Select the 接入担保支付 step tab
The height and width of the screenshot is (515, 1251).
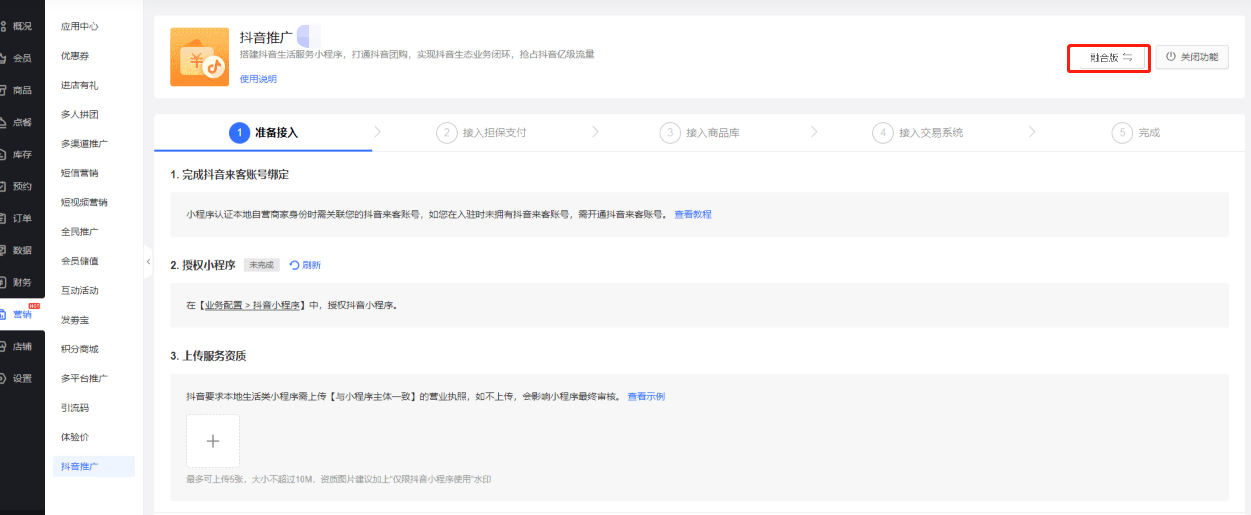click(x=483, y=132)
